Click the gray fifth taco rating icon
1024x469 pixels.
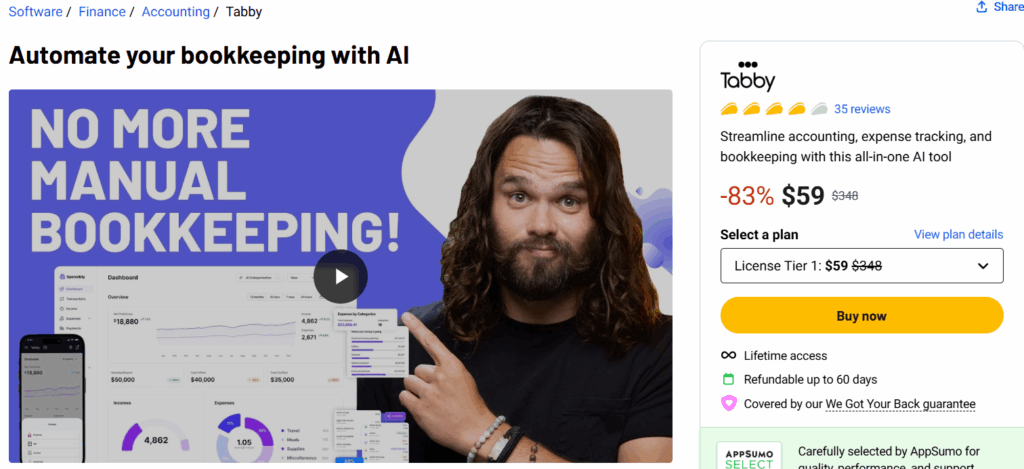(x=820, y=109)
